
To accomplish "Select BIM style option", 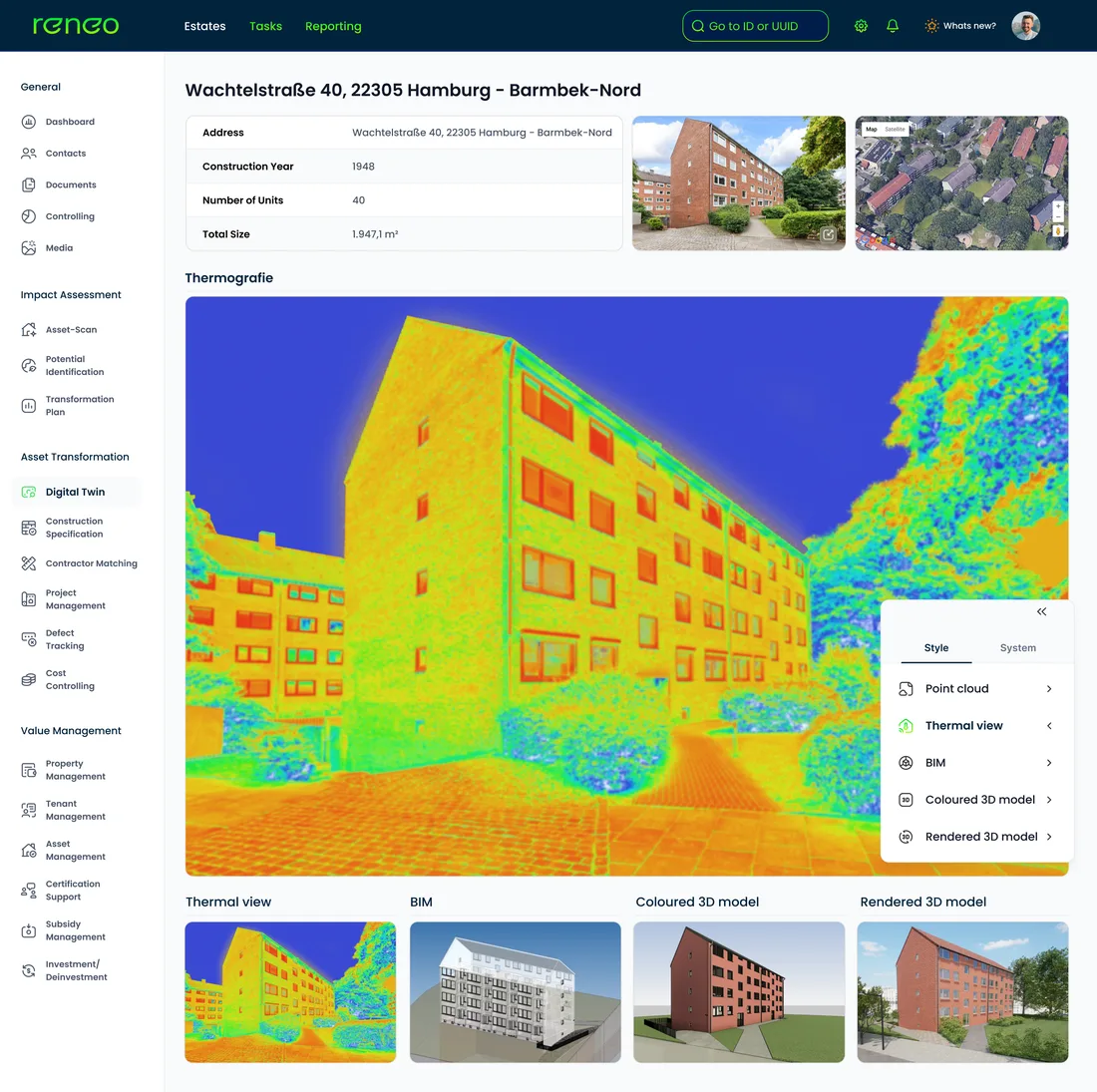I will 976,763.
